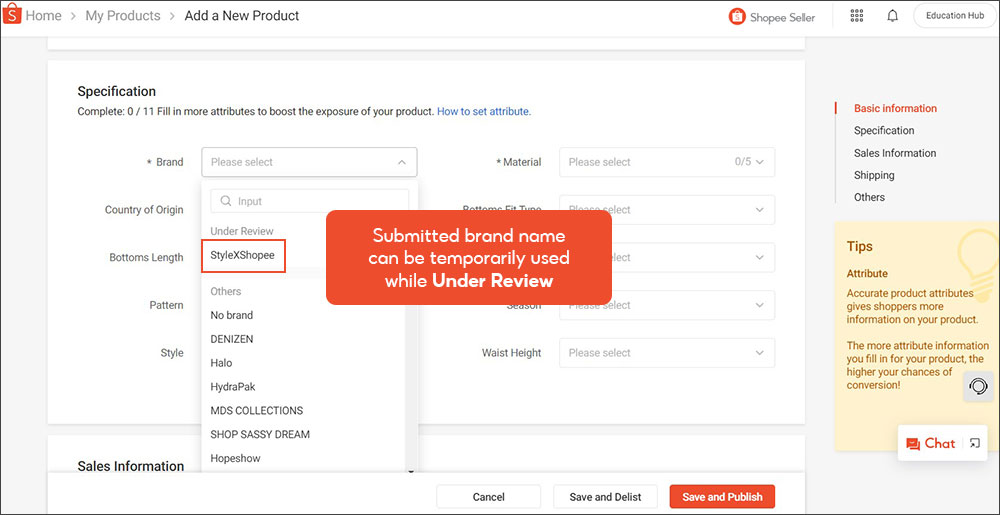Open the Waist Height dropdown
Screen dimensions: 1000x515
point(666,353)
